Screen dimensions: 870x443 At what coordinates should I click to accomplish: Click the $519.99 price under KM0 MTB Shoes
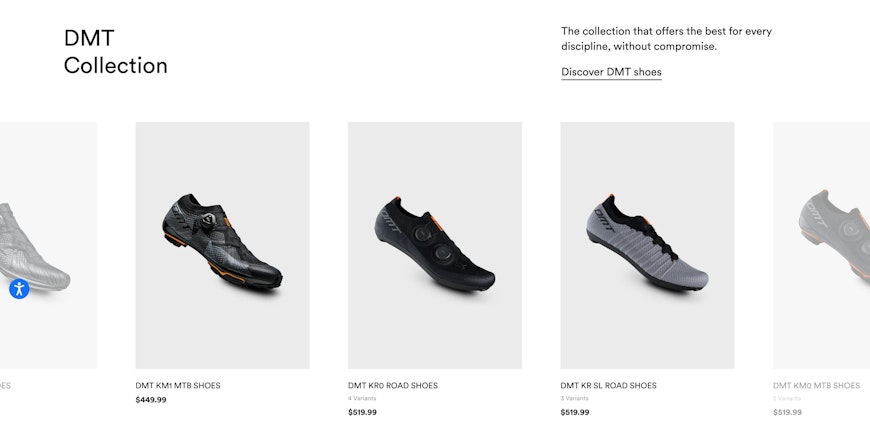click(787, 412)
